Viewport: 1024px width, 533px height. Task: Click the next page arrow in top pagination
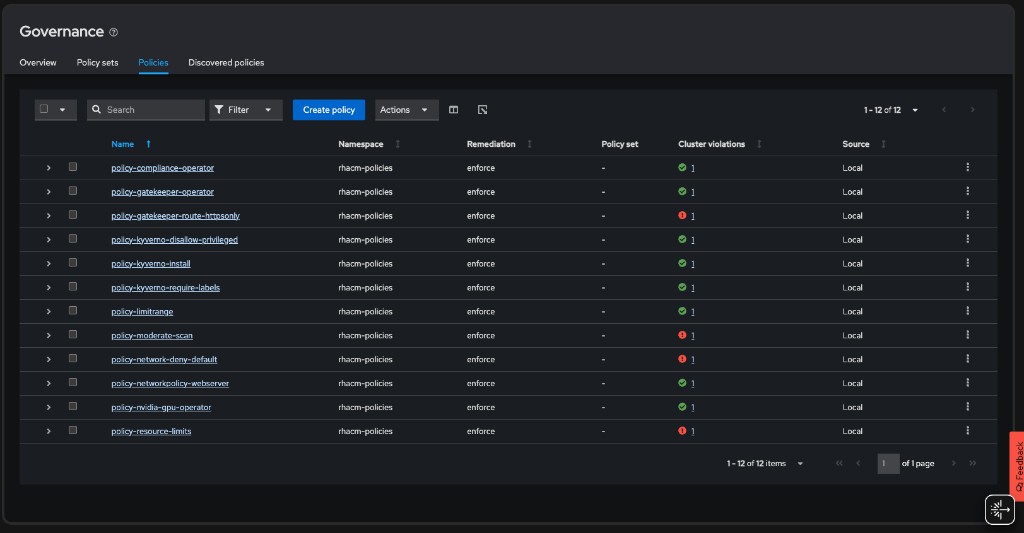pos(972,110)
